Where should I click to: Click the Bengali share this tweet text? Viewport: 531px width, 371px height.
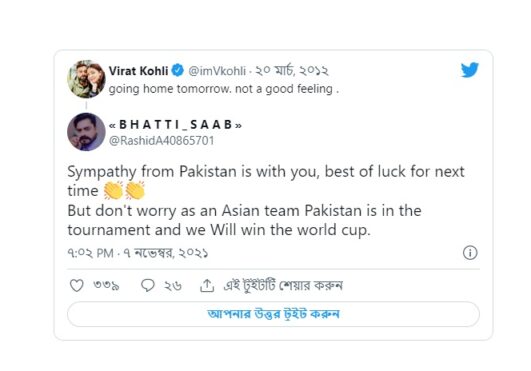tap(283, 285)
